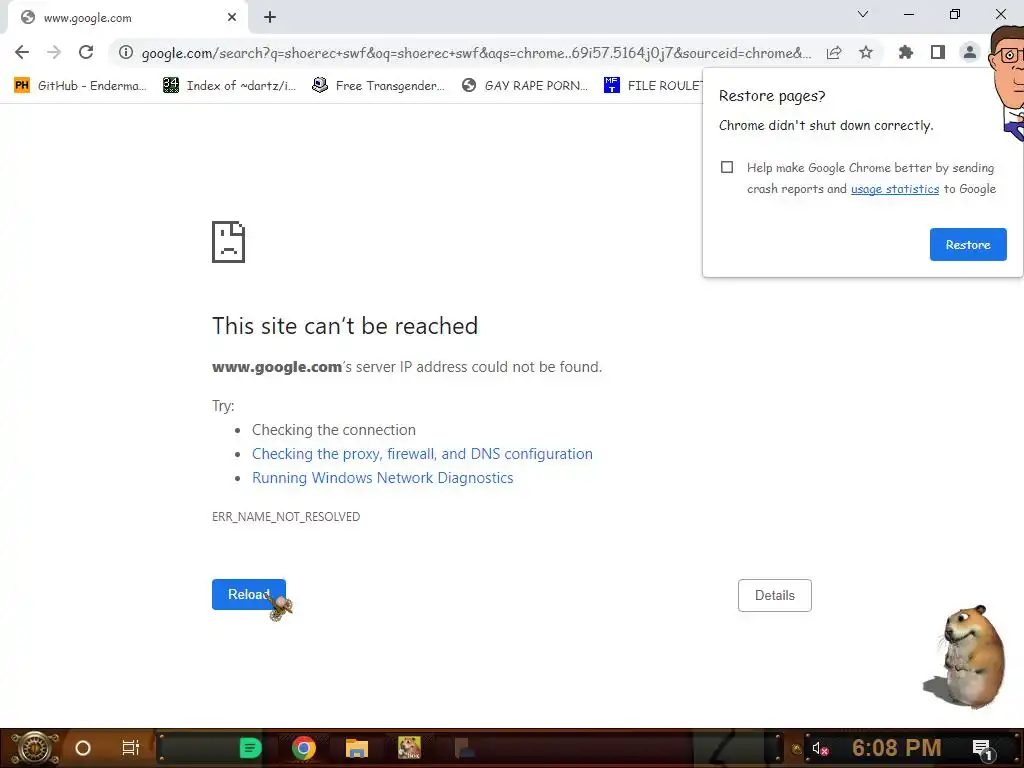1024x768 pixels.
Task: Click the Details button
Action: 775,595
